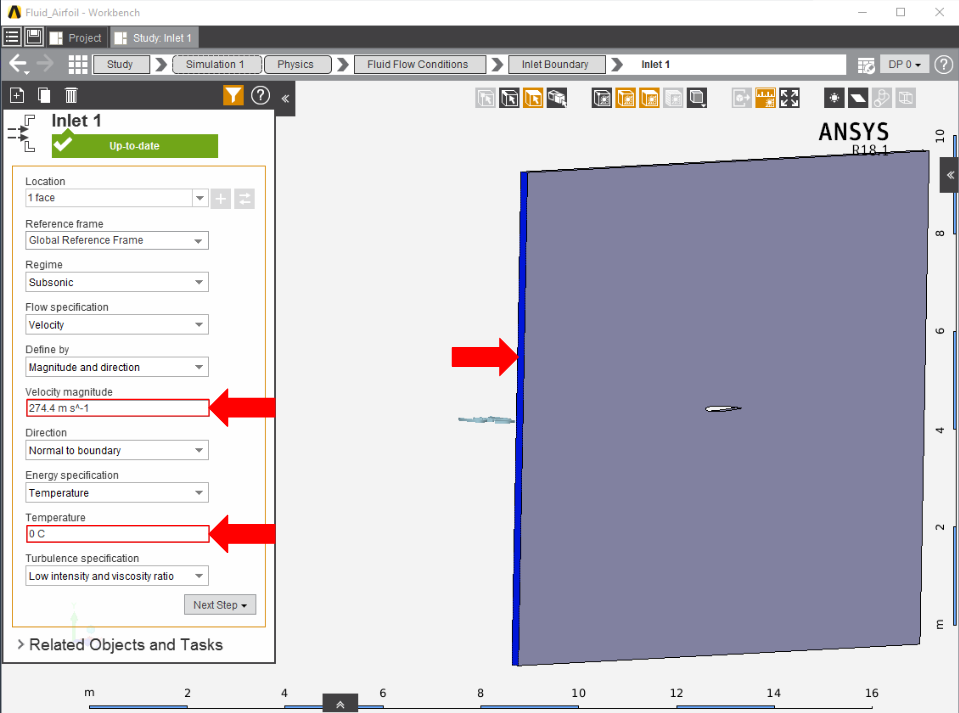Add new object with plus-page icon

[x=17, y=95]
